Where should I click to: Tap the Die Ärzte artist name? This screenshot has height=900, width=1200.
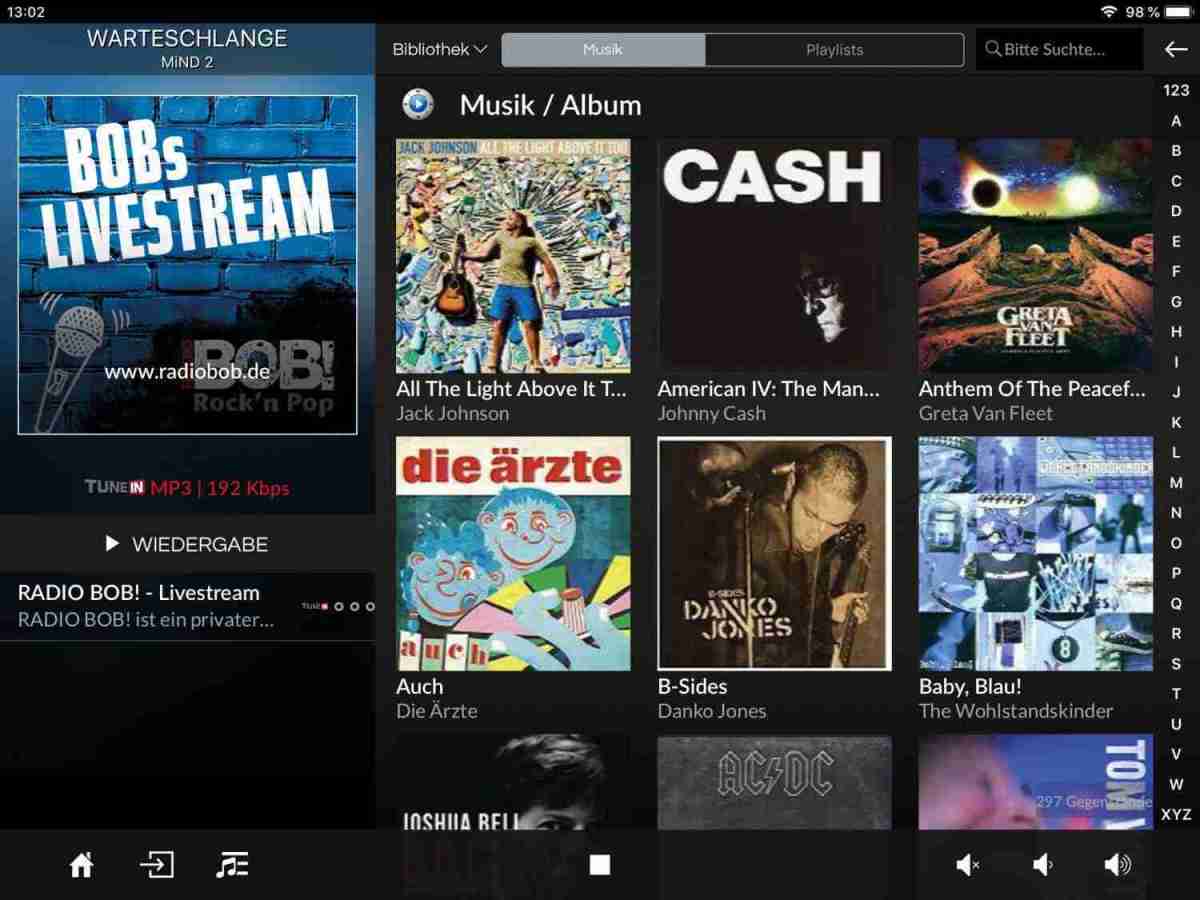pos(437,711)
